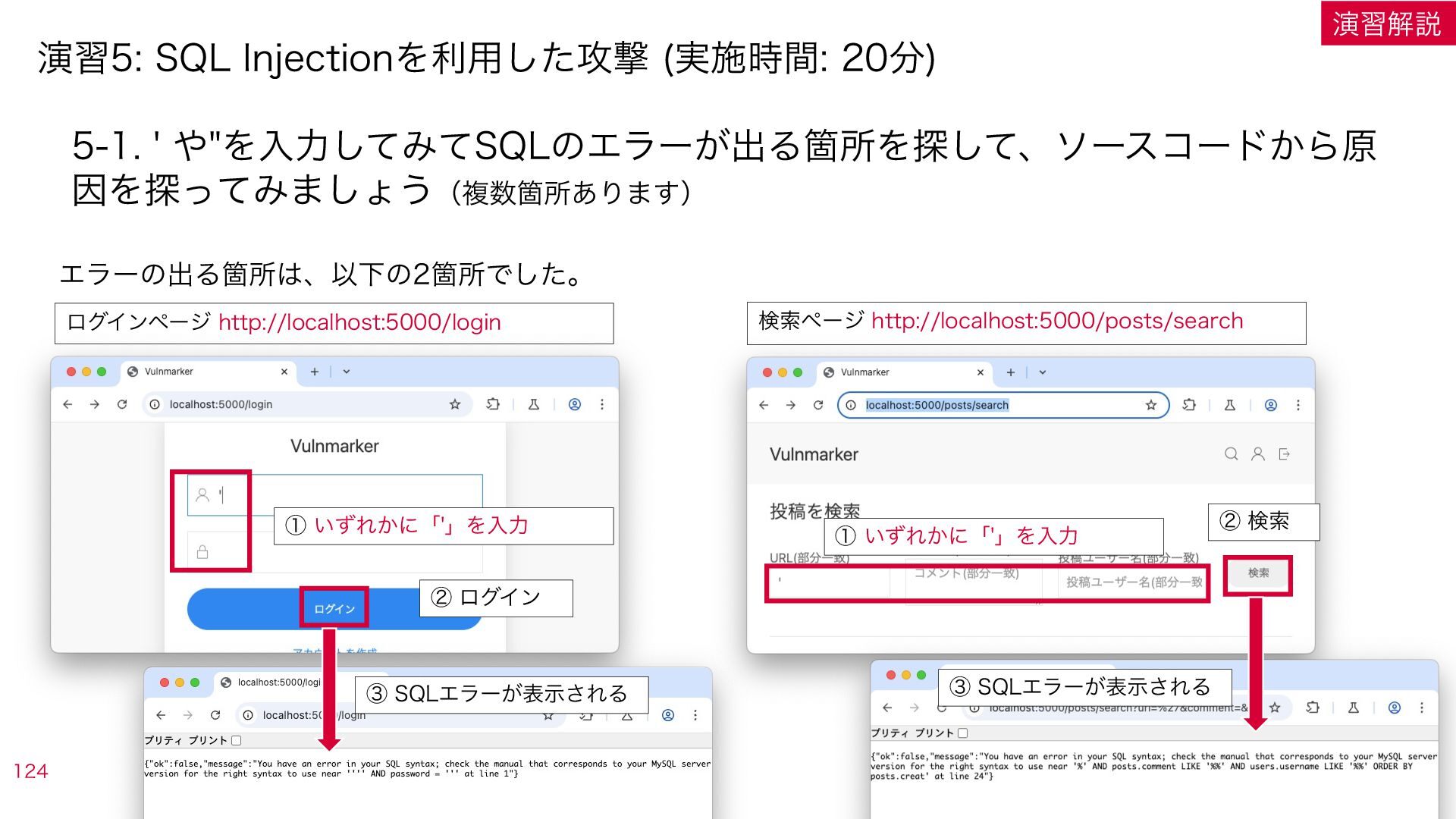Click the 投稿ユーザー名 search input field
1456x819 pixels.
[1131, 582]
